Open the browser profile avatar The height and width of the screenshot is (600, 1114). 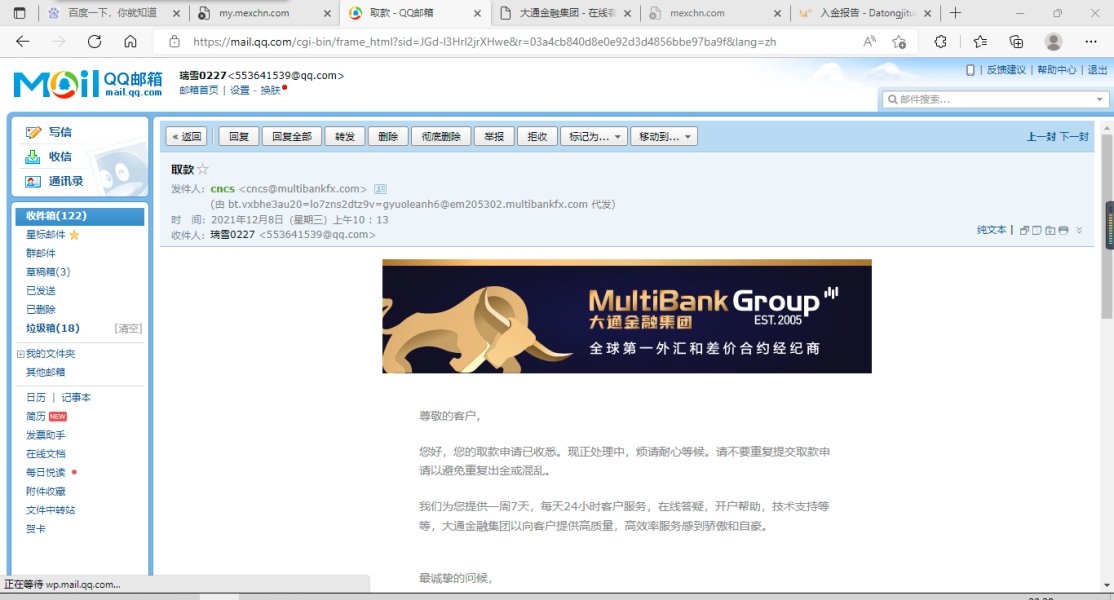[1054, 42]
